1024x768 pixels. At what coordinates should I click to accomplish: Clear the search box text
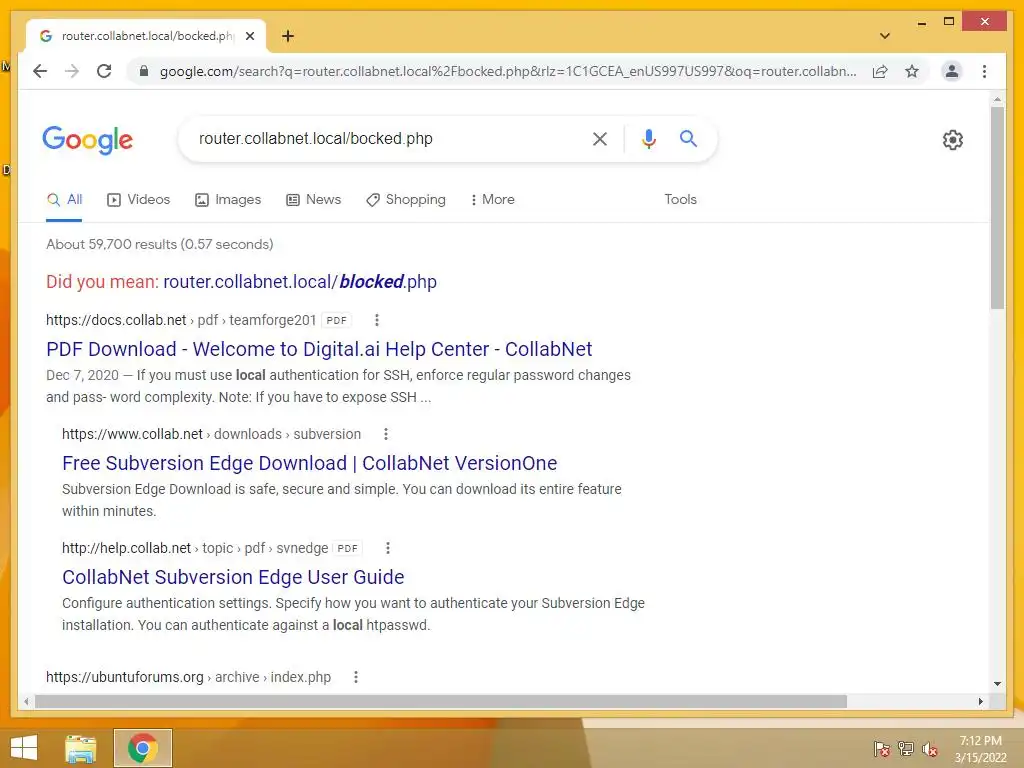(600, 138)
